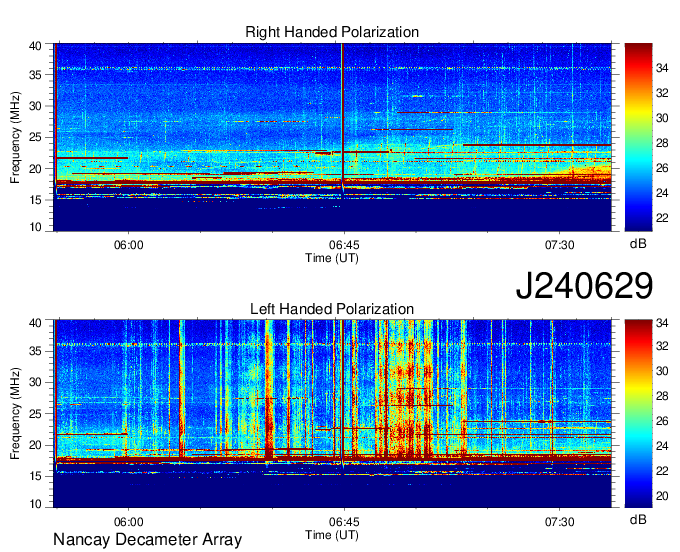The width and height of the screenshot is (680, 552).
Task: Click the dB label under bottom color bar
Action: click(638, 520)
